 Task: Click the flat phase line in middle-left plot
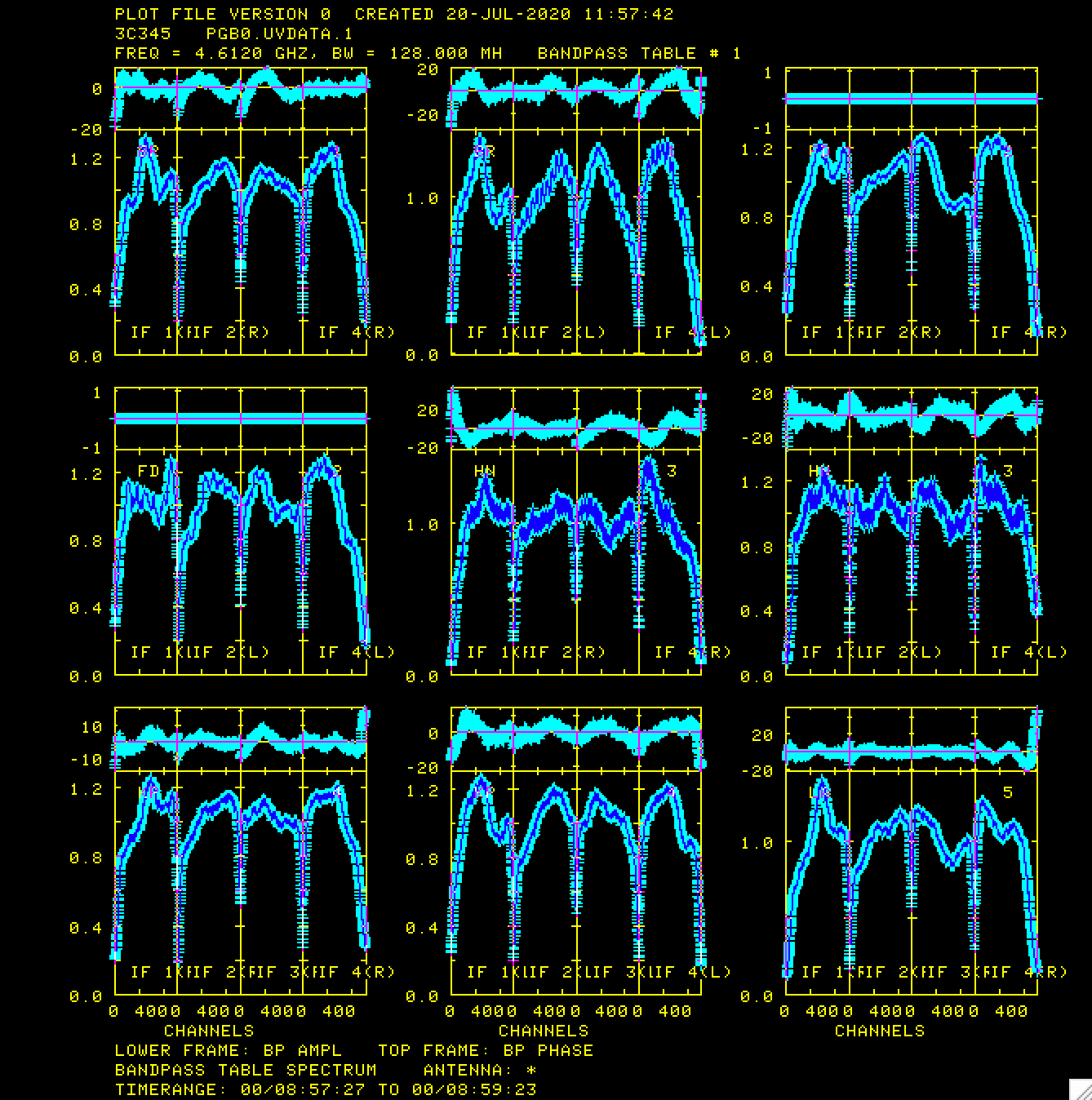(240, 419)
